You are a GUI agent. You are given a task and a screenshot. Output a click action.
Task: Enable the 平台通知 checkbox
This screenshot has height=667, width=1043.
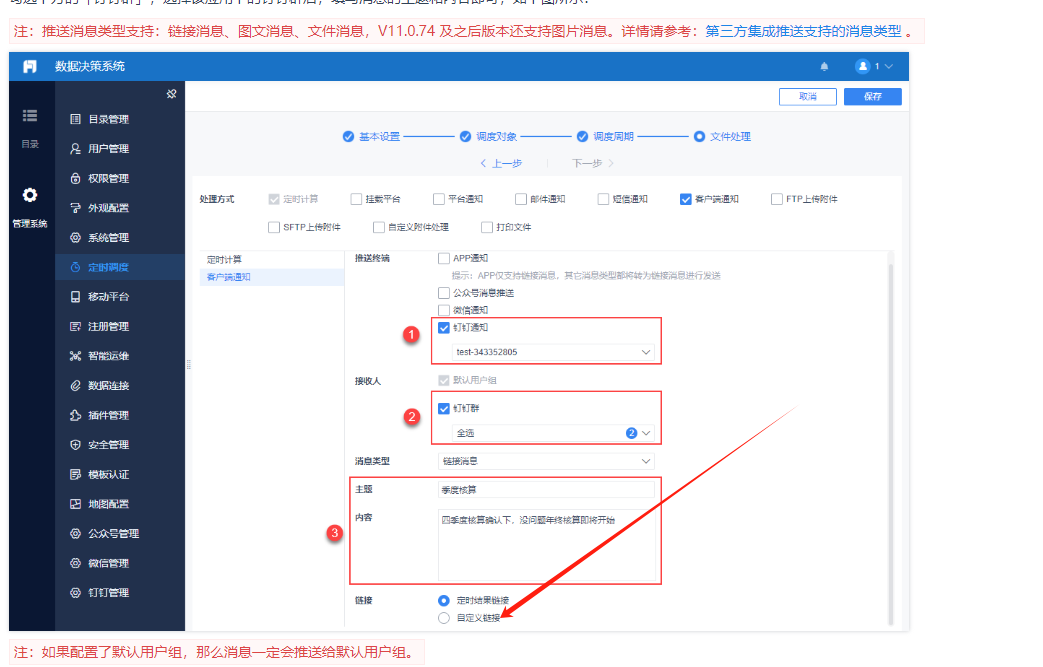438,199
